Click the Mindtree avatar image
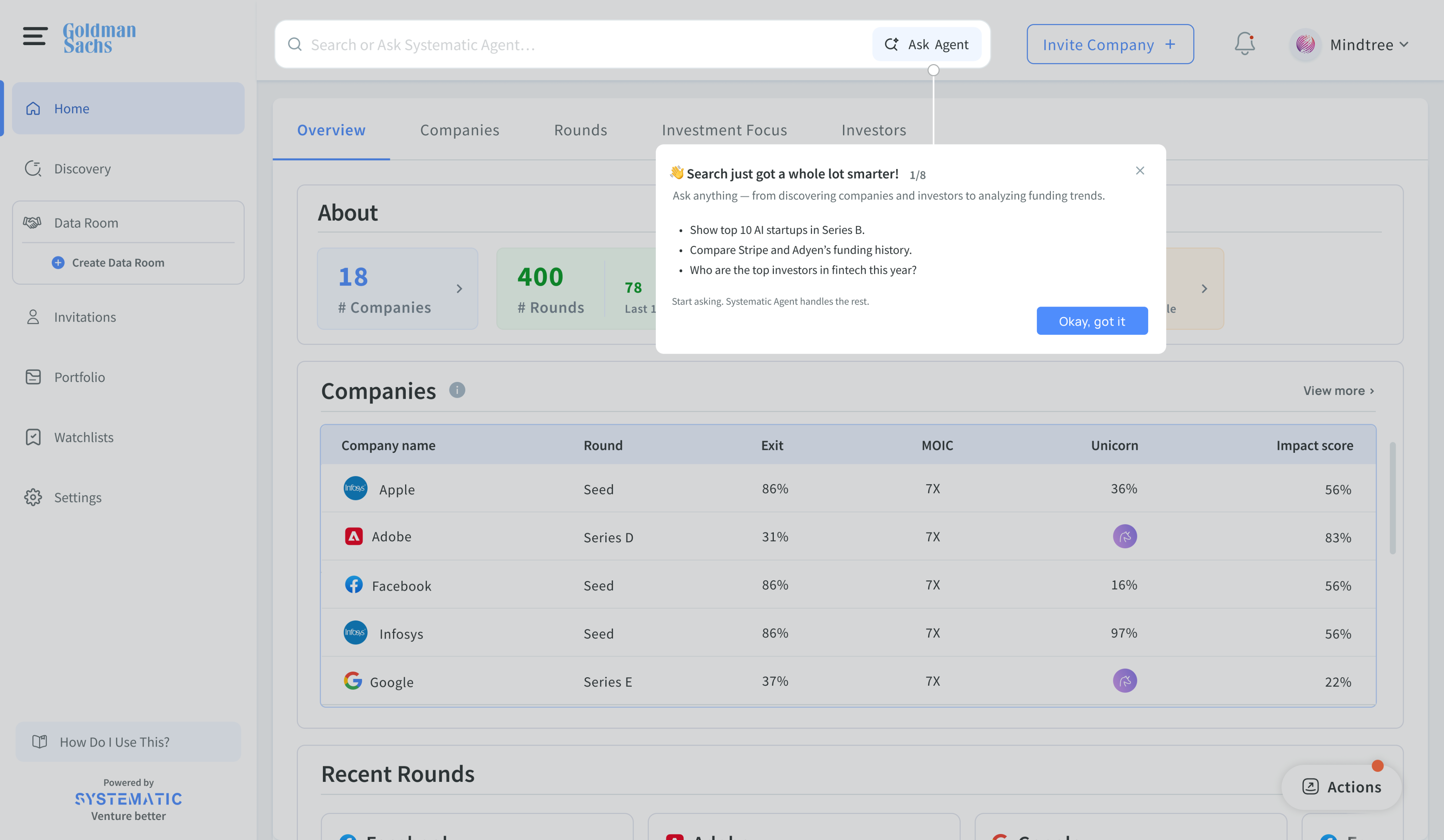Screen dimensions: 1444x840 coord(1305,44)
